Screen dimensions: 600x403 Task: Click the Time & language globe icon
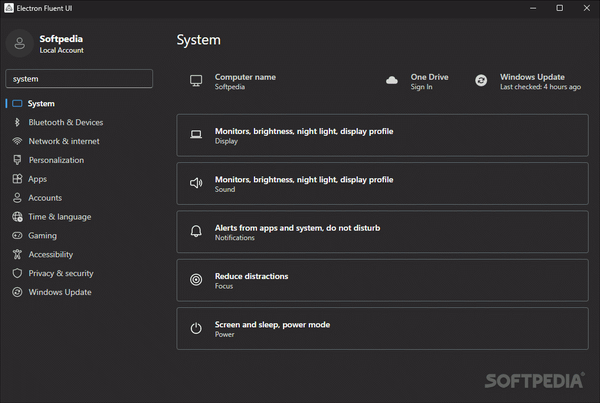click(x=17, y=217)
